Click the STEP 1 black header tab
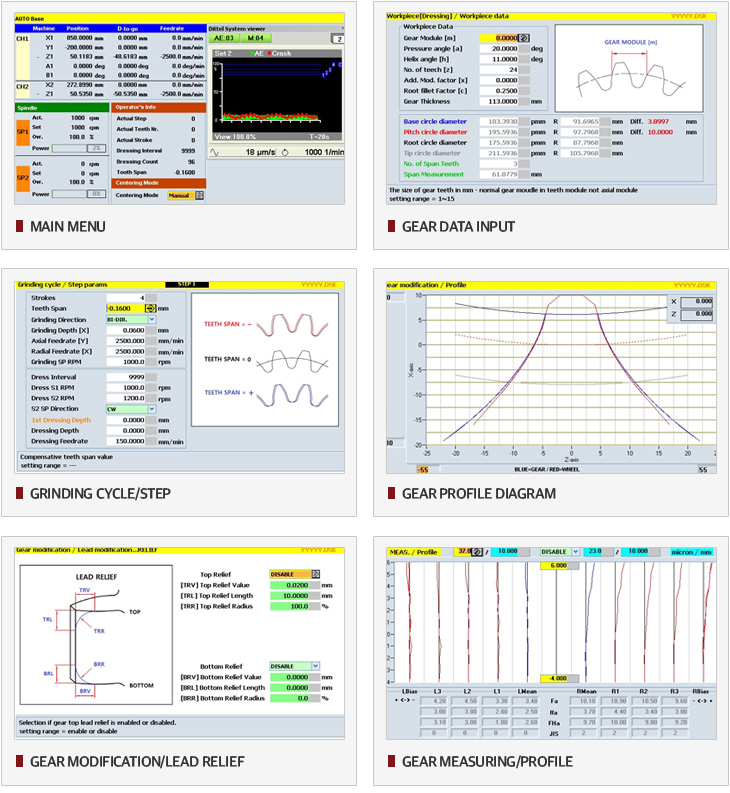The image size is (730, 793). (187, 285)
